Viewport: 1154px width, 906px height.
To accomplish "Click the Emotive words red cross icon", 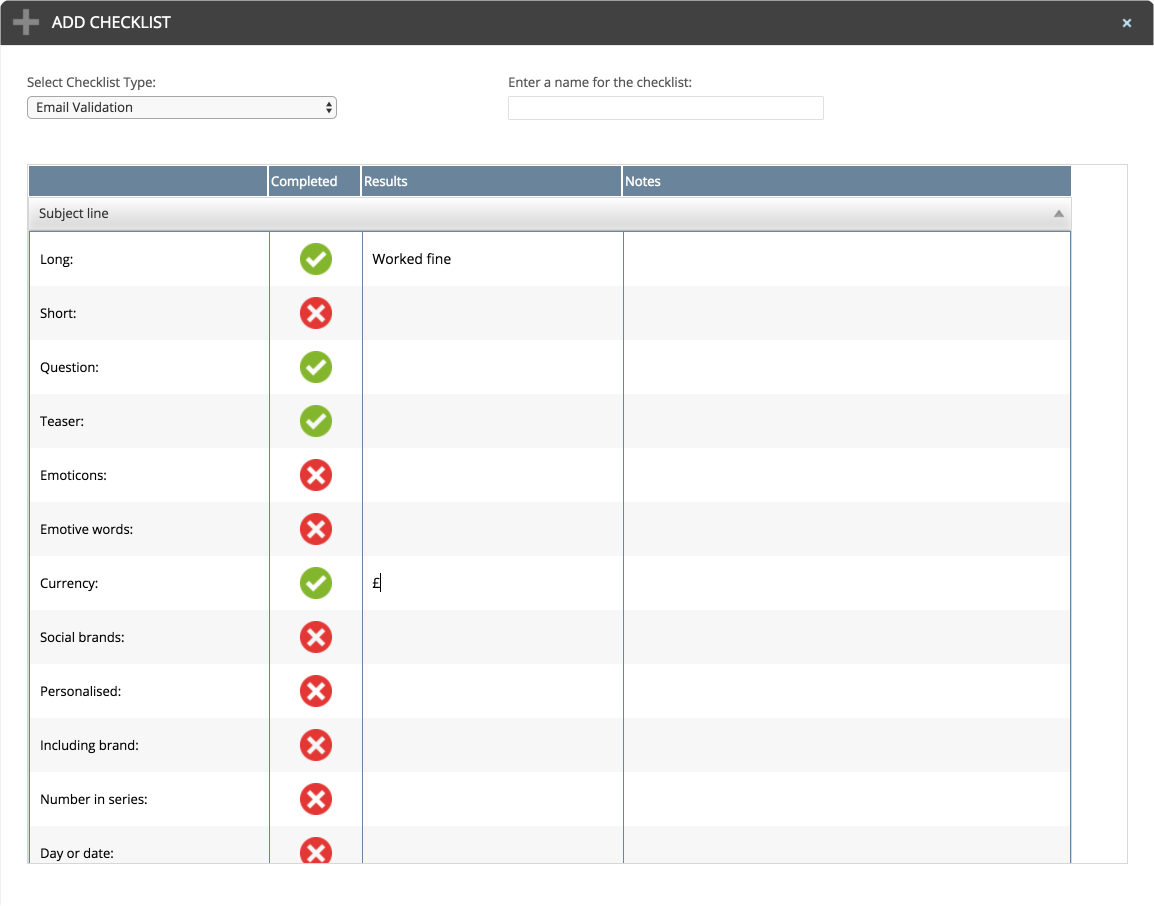I will click(316, 530).
